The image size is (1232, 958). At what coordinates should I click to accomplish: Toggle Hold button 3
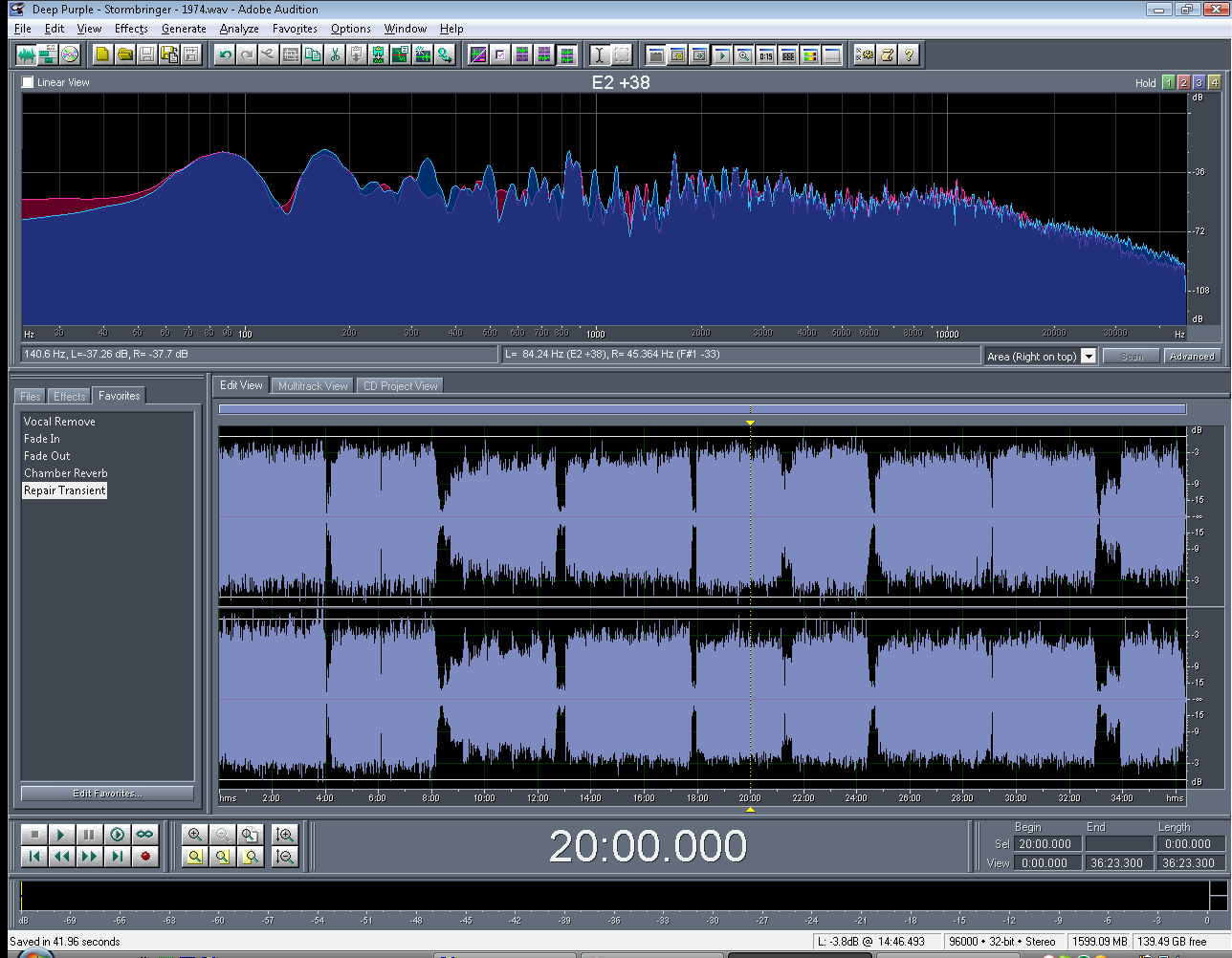pos(1199,82)
